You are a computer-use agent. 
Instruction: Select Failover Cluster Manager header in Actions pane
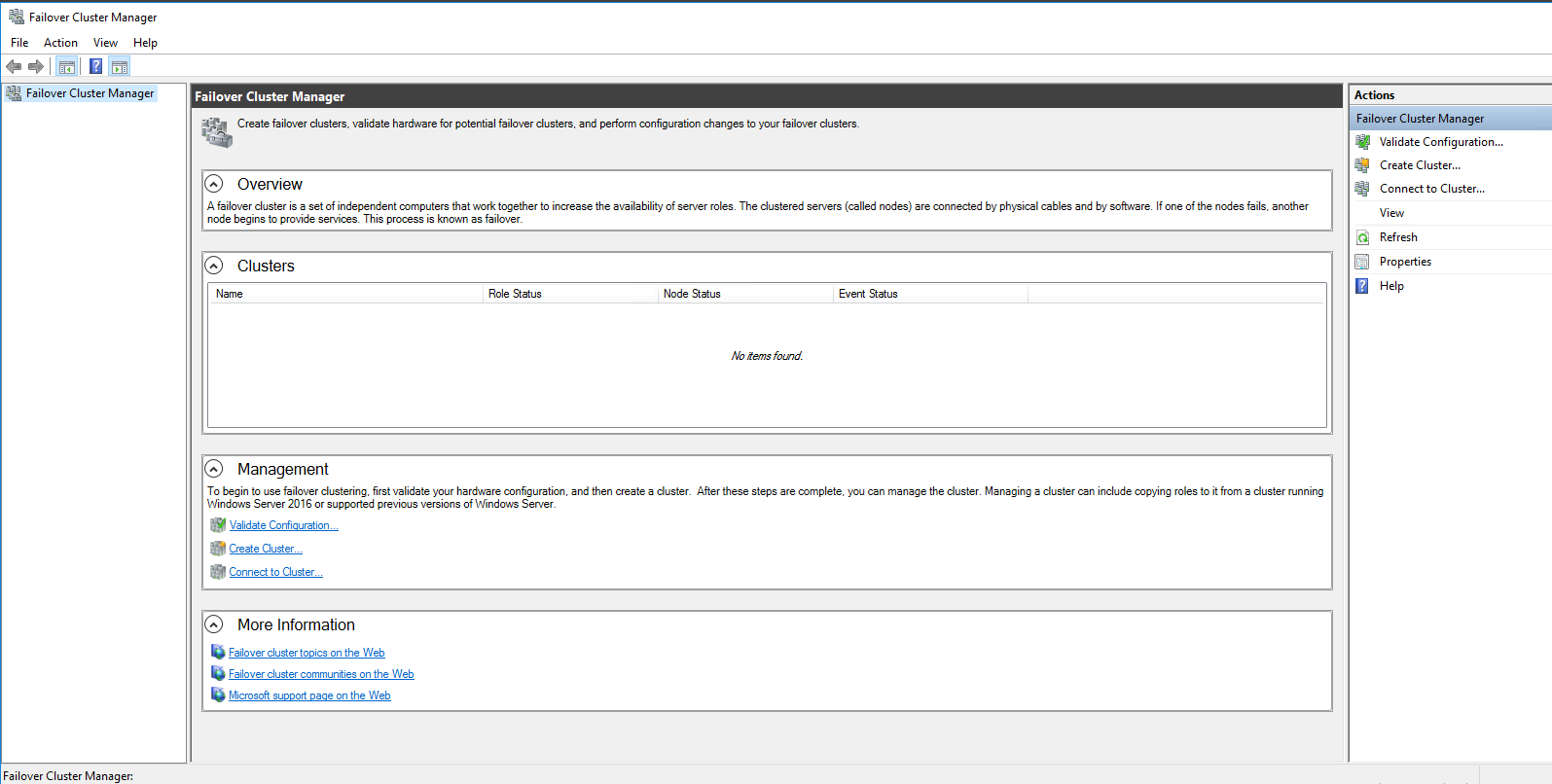[1450, 119]
